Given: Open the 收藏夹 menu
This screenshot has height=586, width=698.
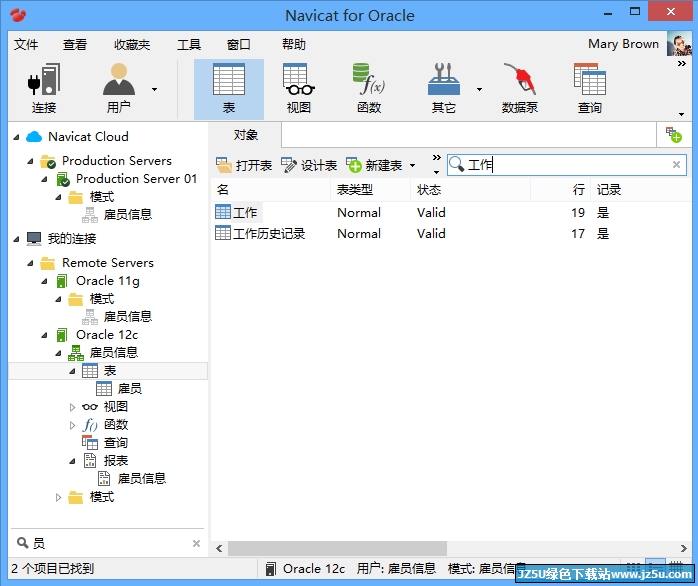Looking at the screenshot, I should click(132, 44).
